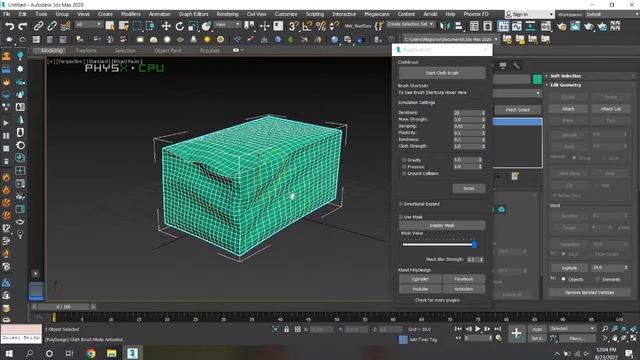Open the Sign In dropdown
This screenshot has height=360, width=640.
[x=529, y=14]
